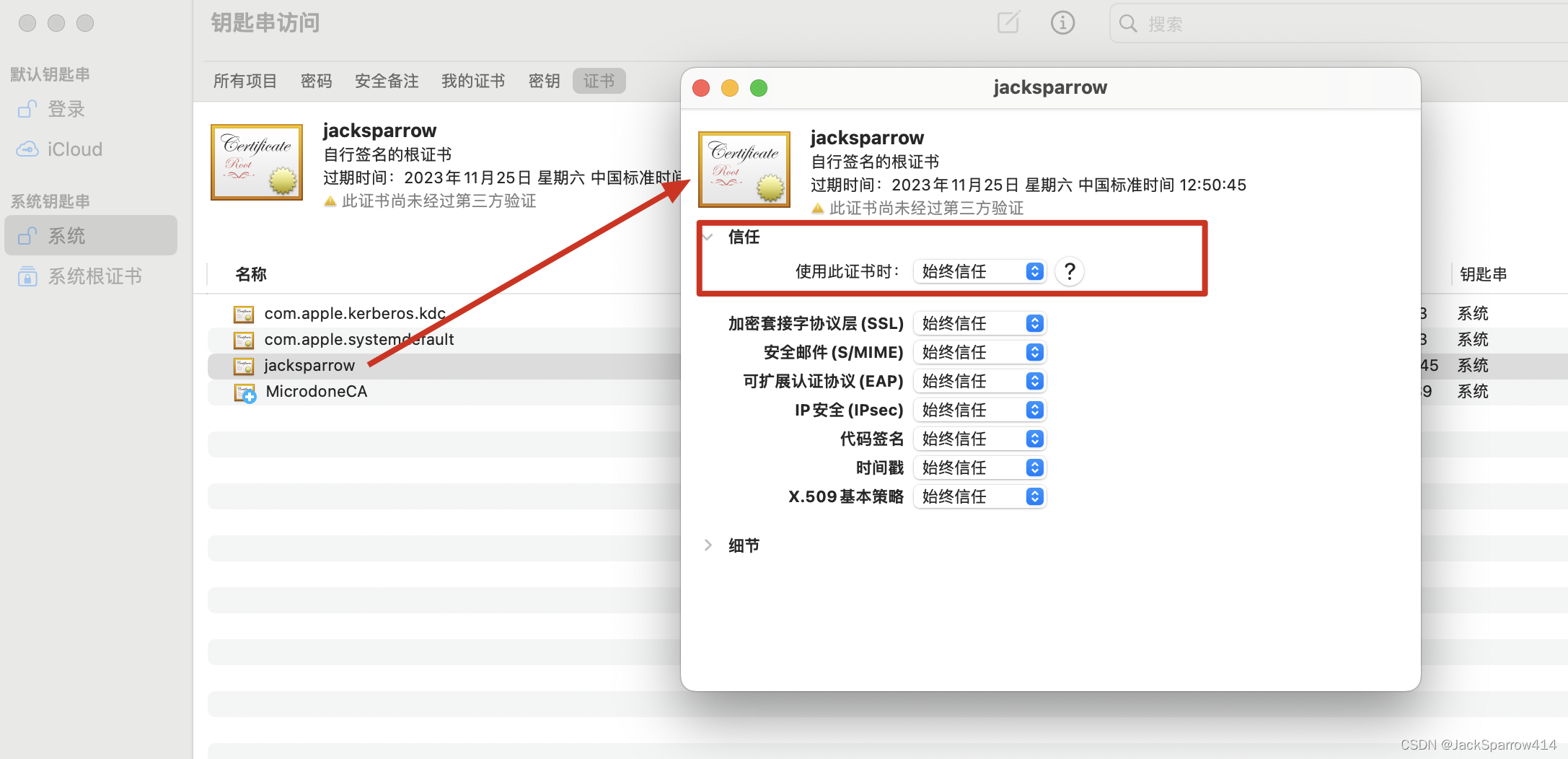Select the MicrodoneCA certificate row

tap(444, 392)
